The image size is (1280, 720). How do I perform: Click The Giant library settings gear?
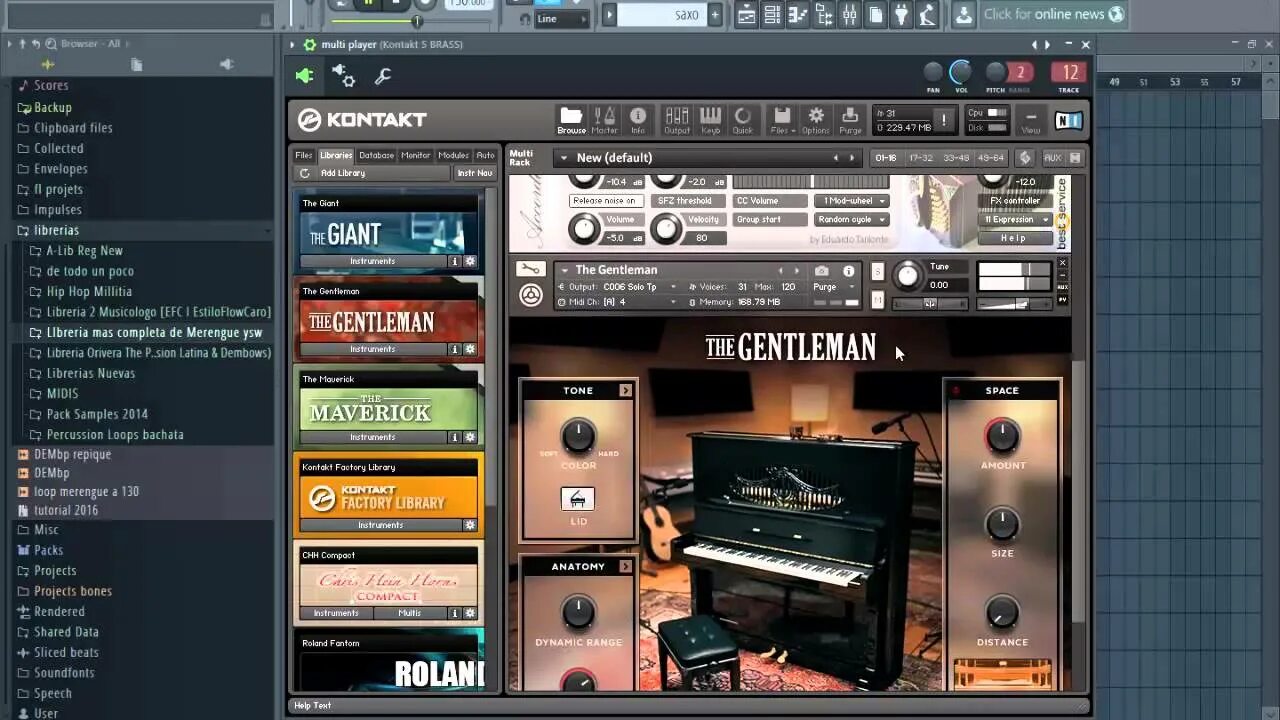pos(470,261)
